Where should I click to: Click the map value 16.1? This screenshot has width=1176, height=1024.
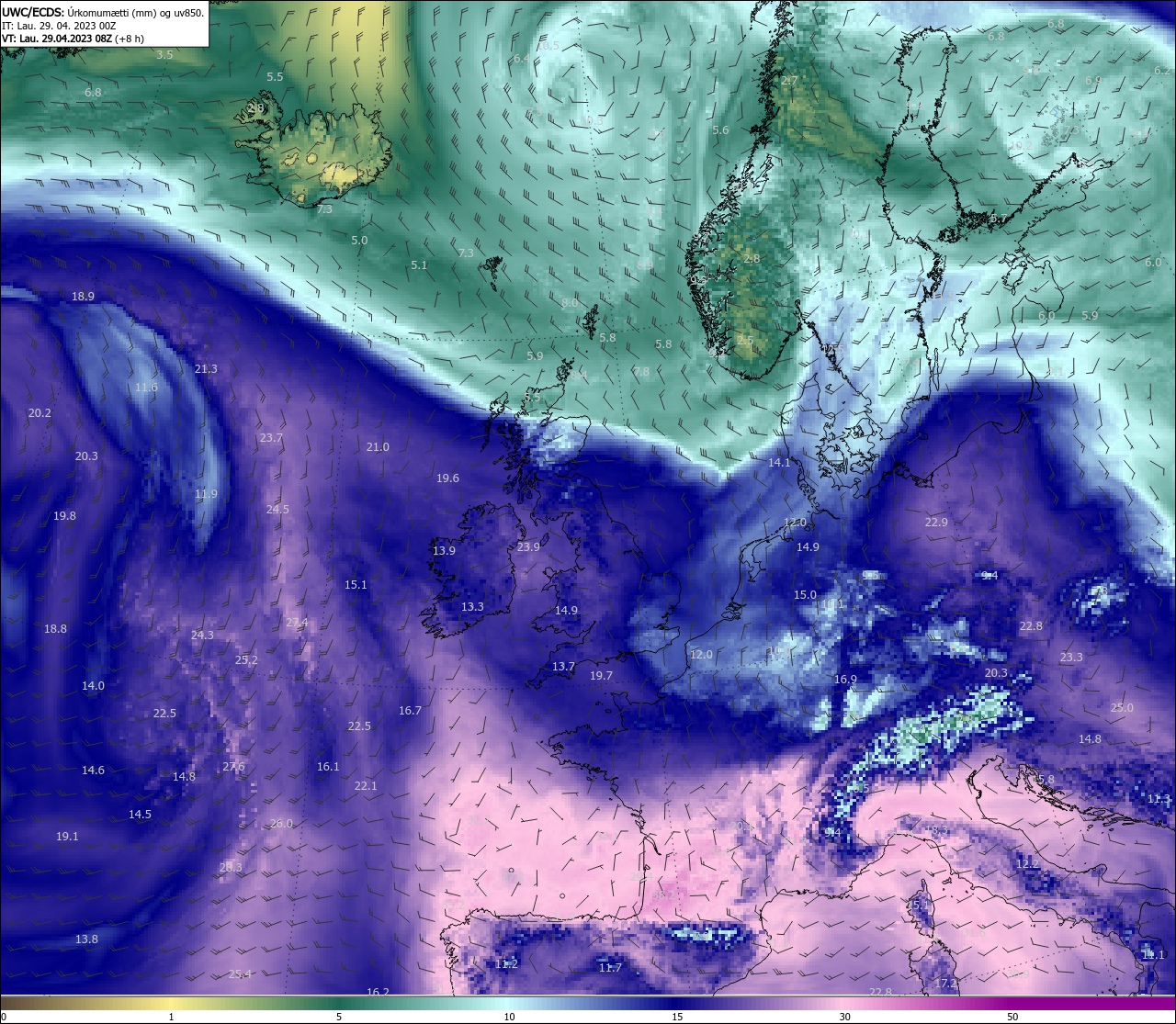328,767
